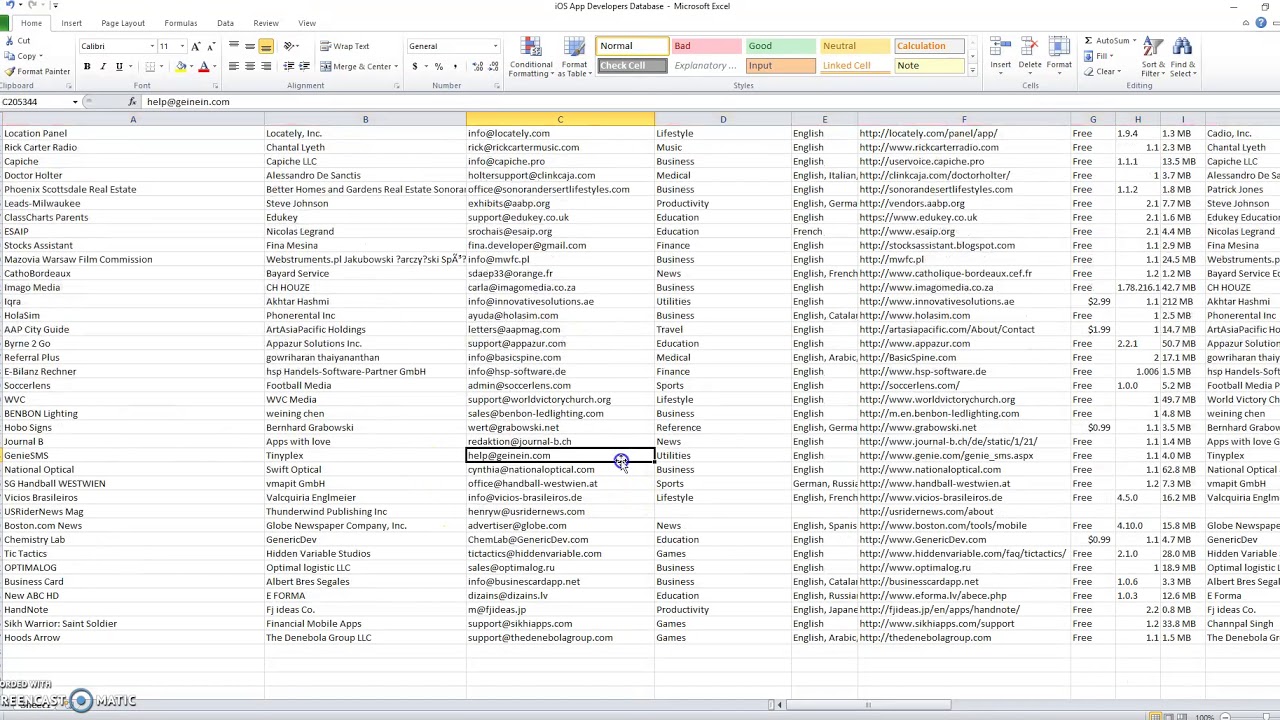Align text right in cell
Viewport: 1280px width, 720px height.
click(x=266, y=66)
